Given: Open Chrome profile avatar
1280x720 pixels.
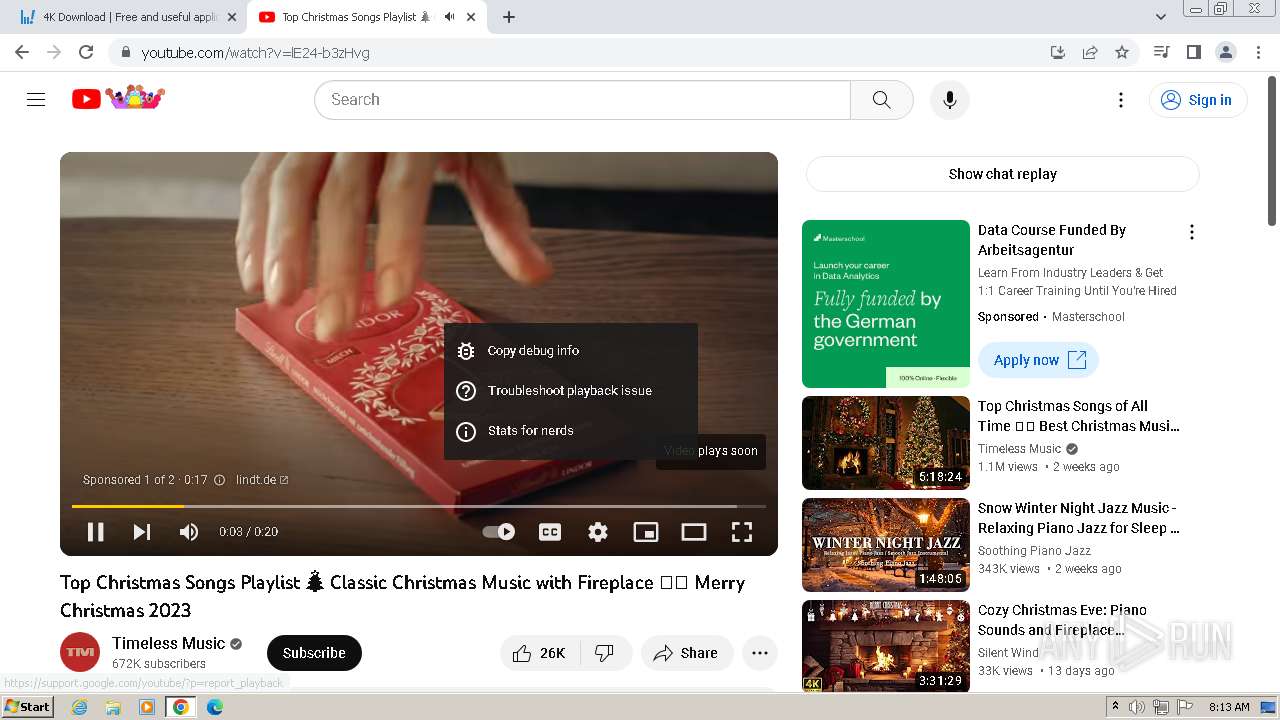Looking at the screenshot, I should 1225,52.
